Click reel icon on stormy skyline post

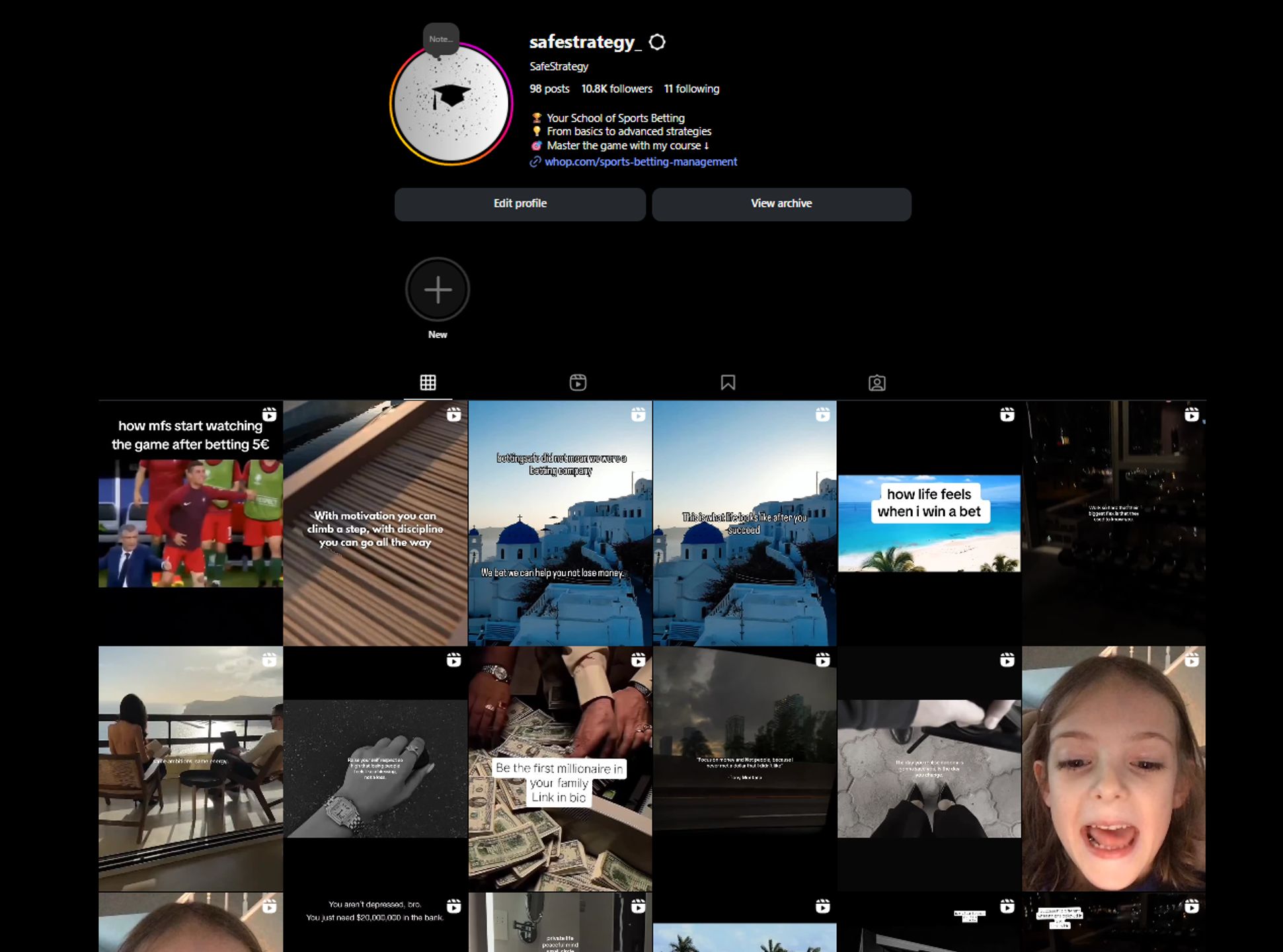tap(822, 660)
